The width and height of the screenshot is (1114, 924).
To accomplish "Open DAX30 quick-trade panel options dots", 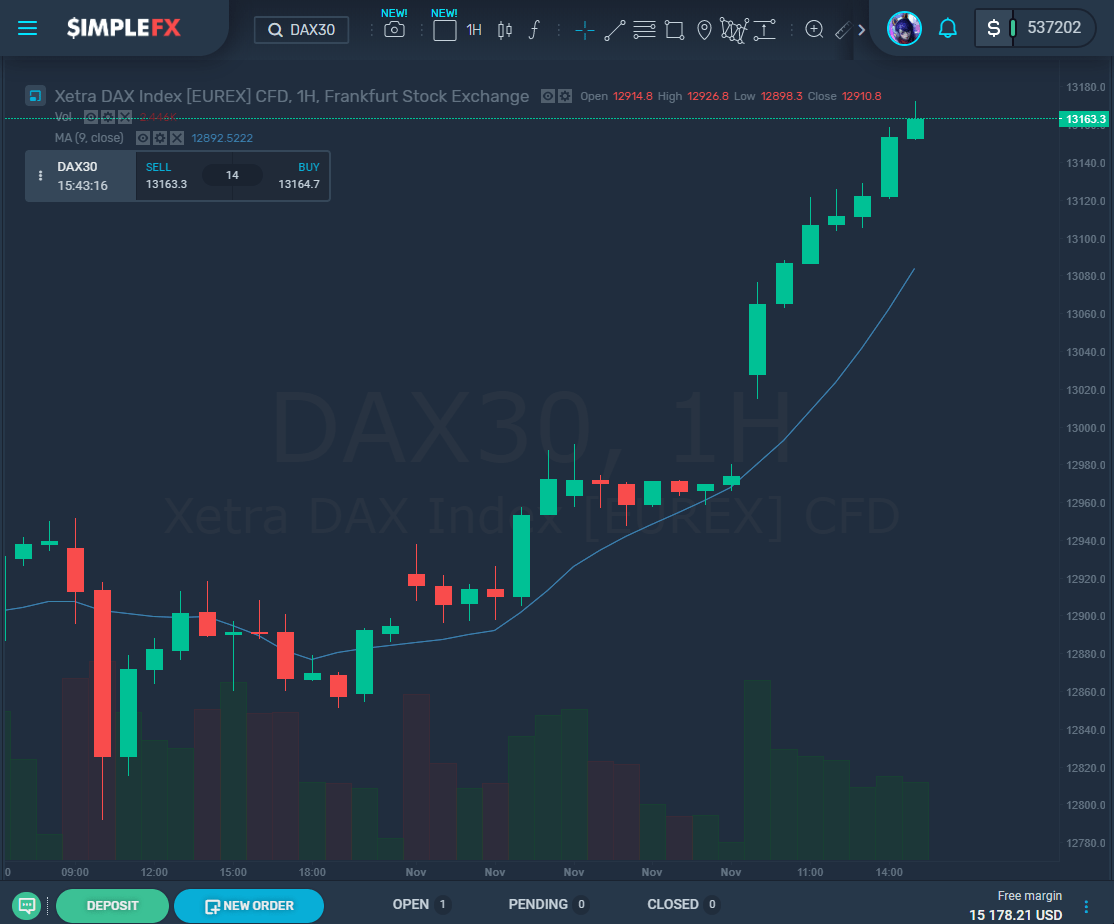I will click(x=40, y=175).
